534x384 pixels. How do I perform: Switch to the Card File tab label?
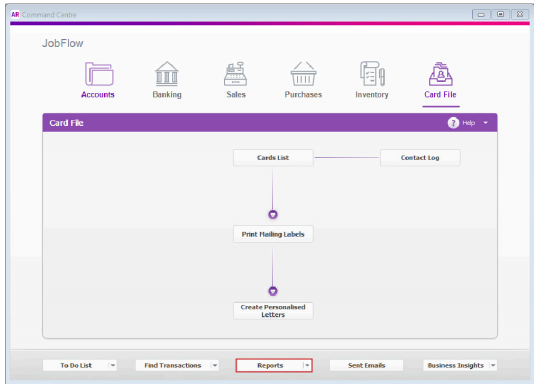440,95
